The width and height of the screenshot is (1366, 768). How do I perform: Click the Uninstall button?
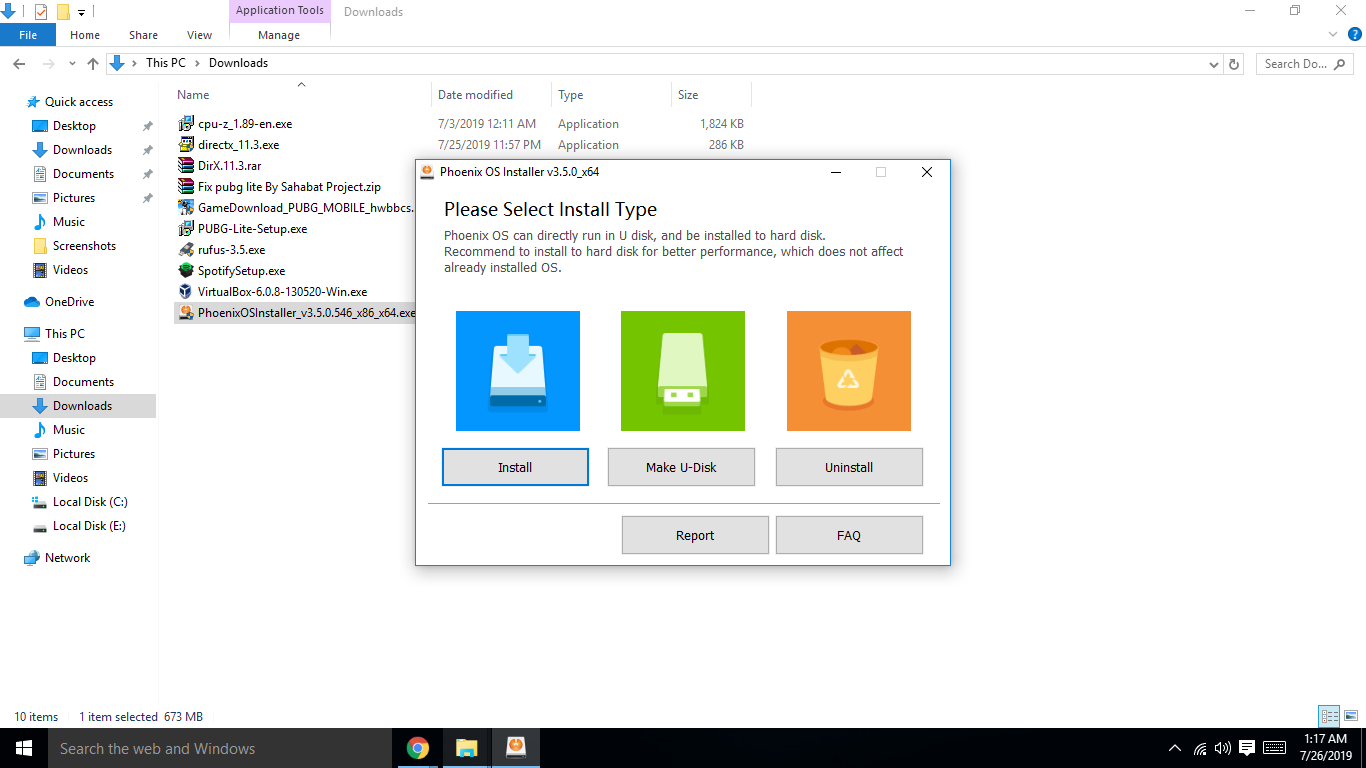tap(849, 467)
